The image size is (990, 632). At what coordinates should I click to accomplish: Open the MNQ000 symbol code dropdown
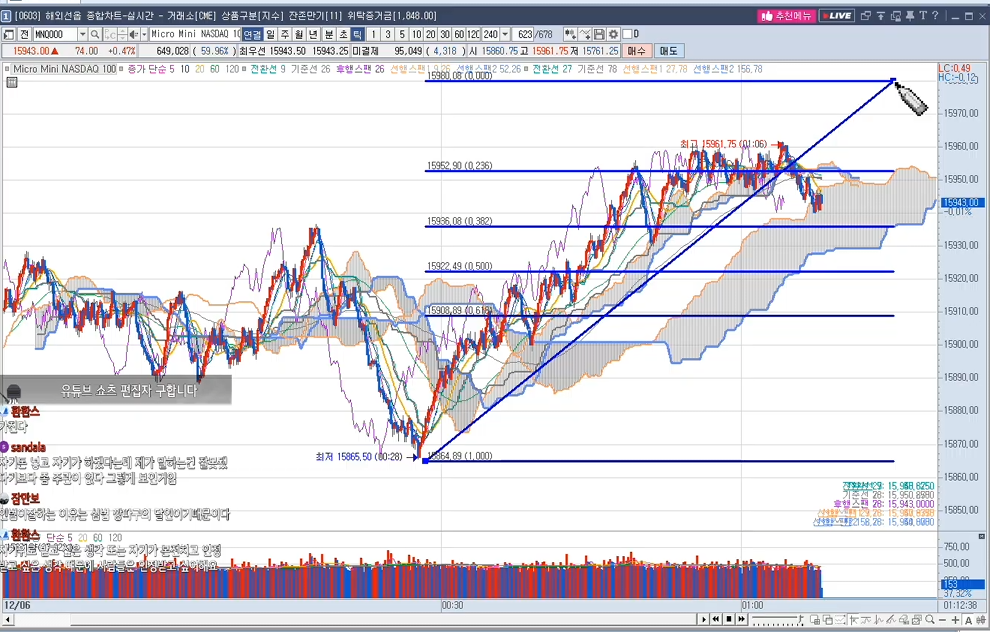[x=82, y=34]
